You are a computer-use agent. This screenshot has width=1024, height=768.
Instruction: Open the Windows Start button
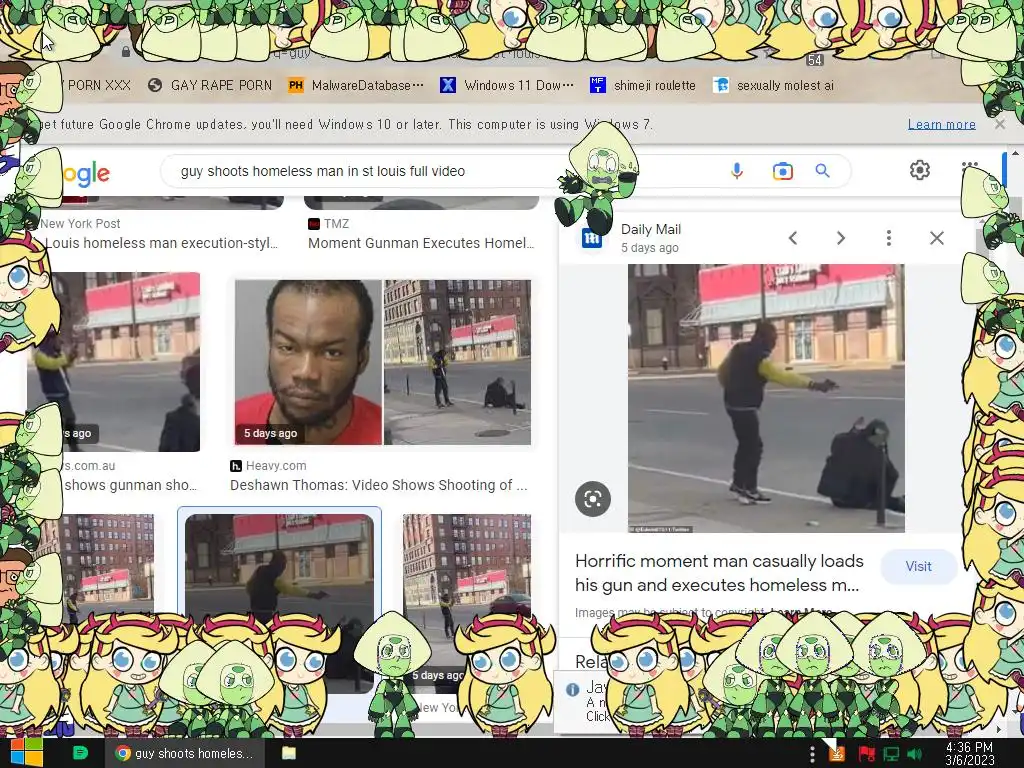coord(26,752)
